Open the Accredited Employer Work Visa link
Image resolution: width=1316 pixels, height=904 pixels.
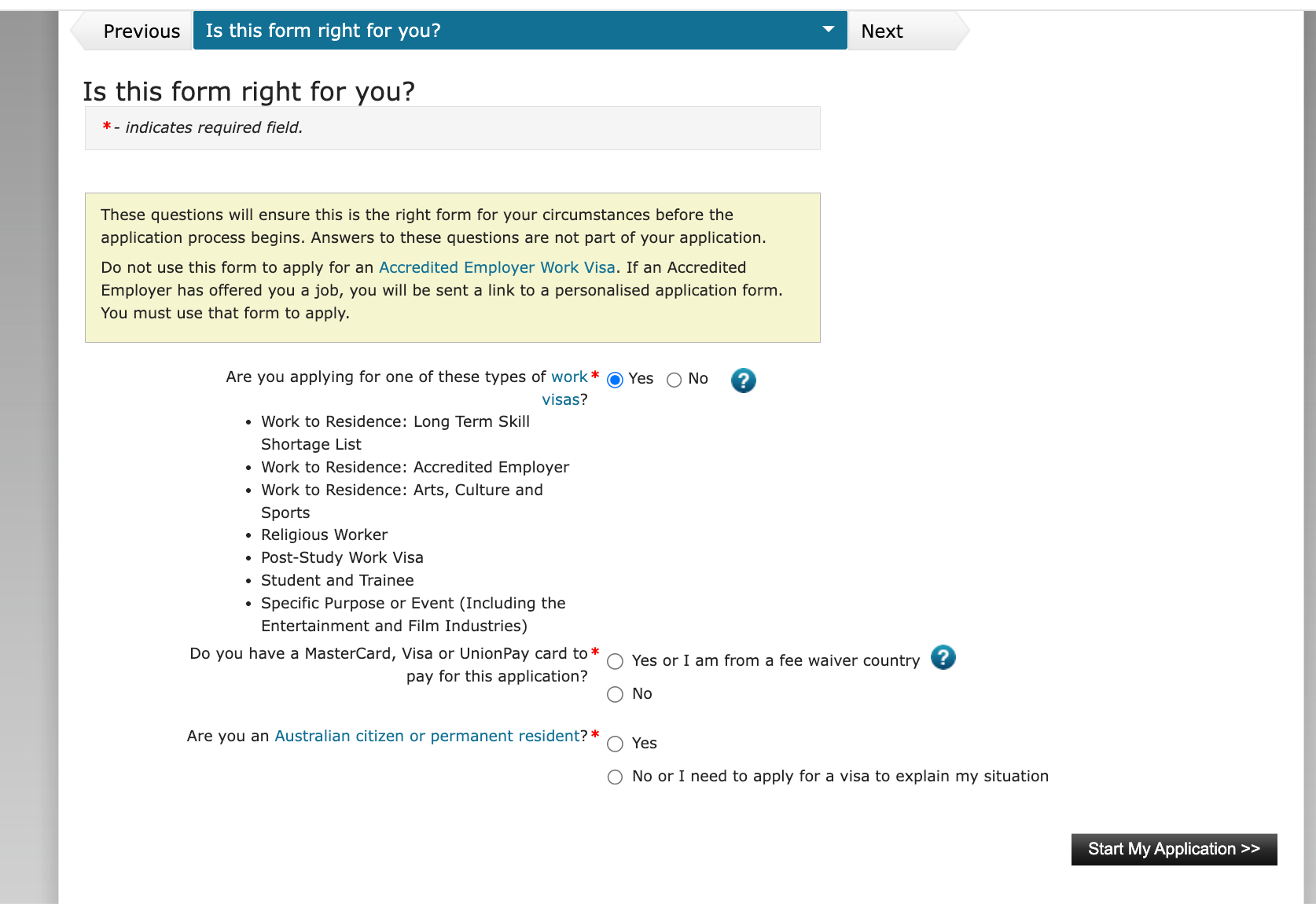tap(497, 267)
